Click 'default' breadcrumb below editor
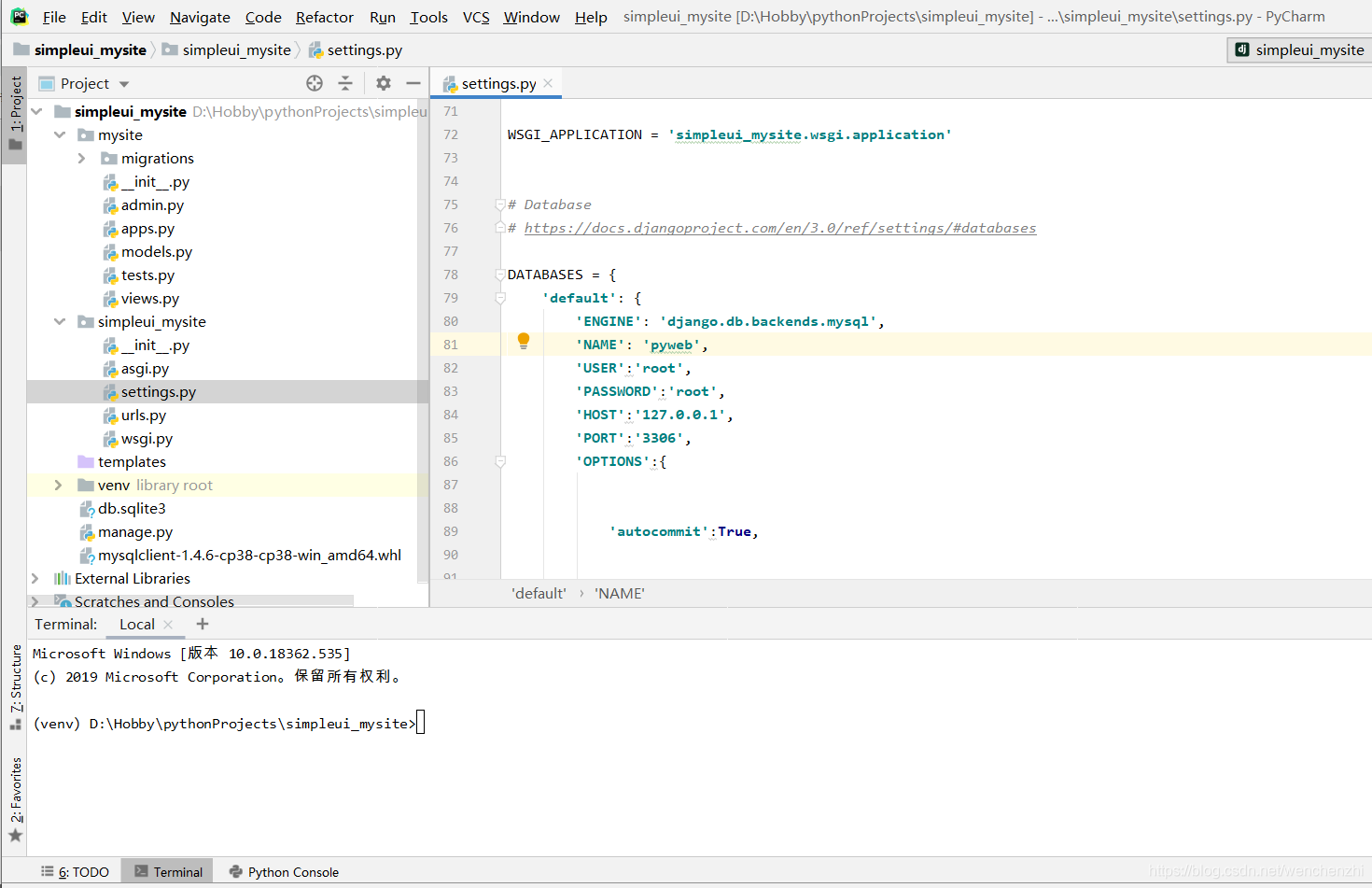This screenshot has width=1372, height=888. (x=539, y=593)
